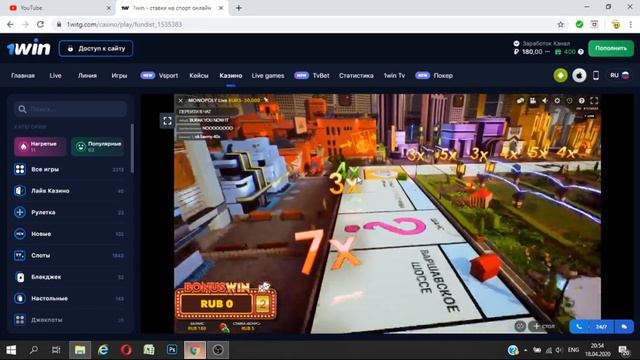Open the Доступ к сайту button
Image resolution: width=640 pixels, height=360 pixels.
coord(96,49)
